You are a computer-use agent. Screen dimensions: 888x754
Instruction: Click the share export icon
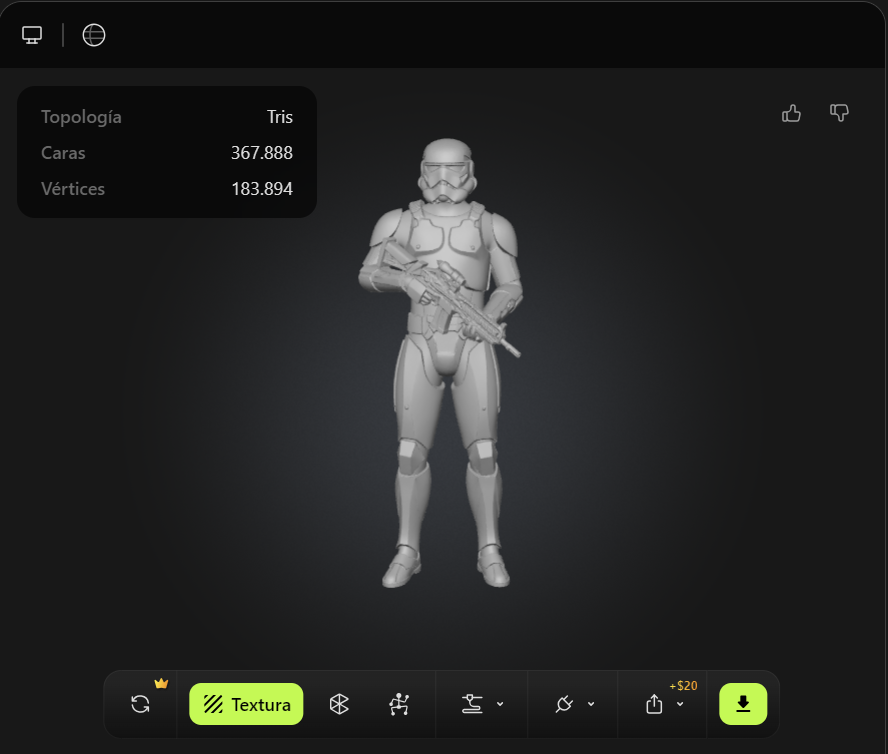pos(654,704)
